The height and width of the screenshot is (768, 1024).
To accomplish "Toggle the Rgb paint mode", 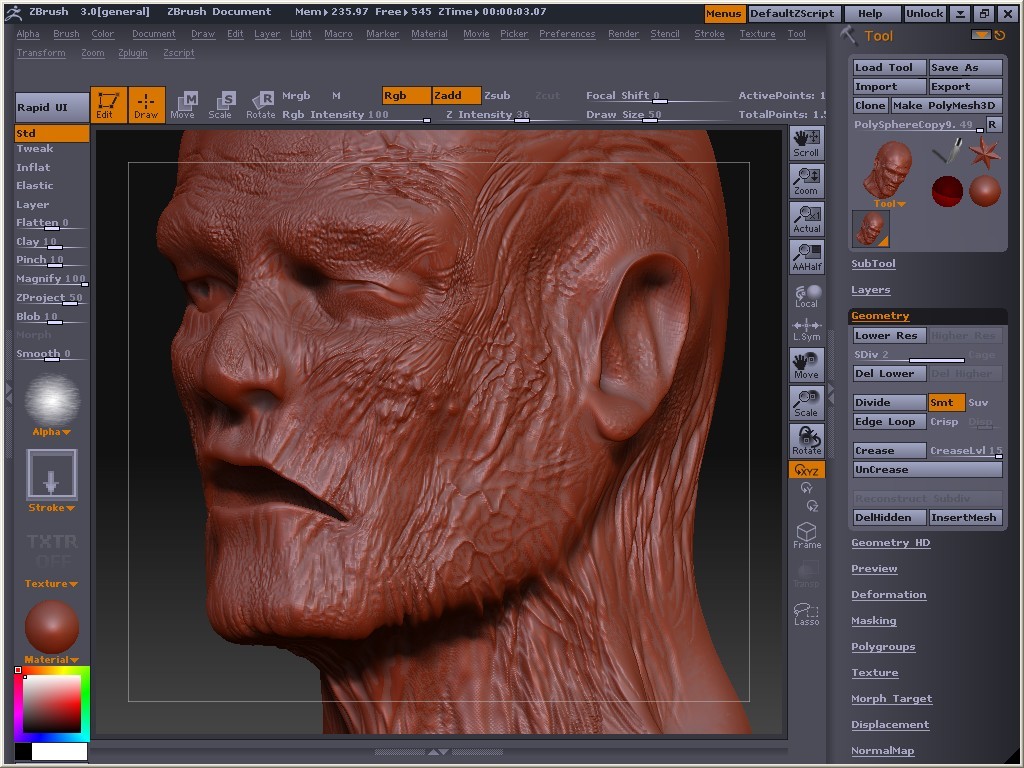I will pos(406,95).
